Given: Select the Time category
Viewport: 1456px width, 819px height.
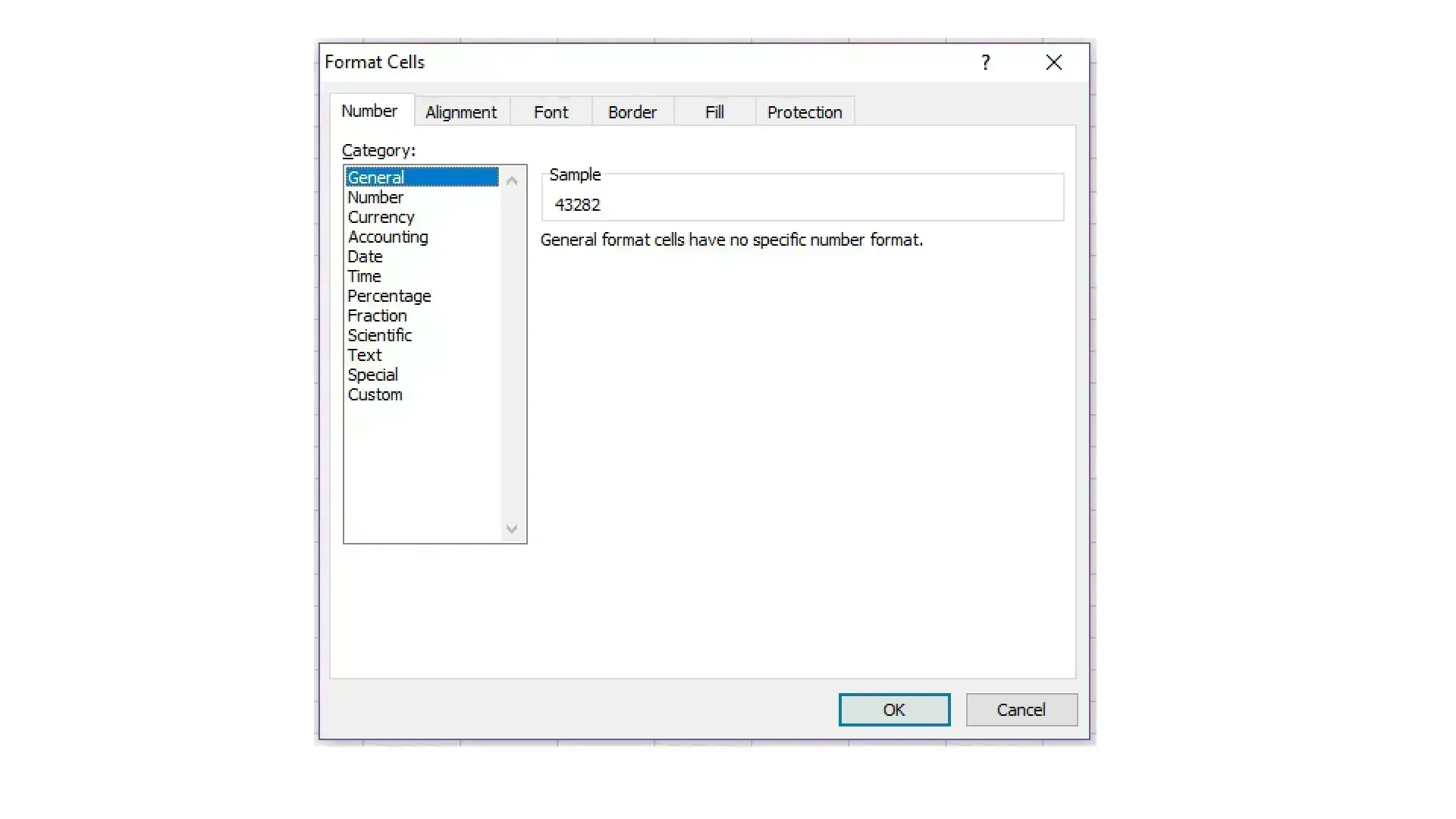Looking at the screenshot, I should click(364, 276).
